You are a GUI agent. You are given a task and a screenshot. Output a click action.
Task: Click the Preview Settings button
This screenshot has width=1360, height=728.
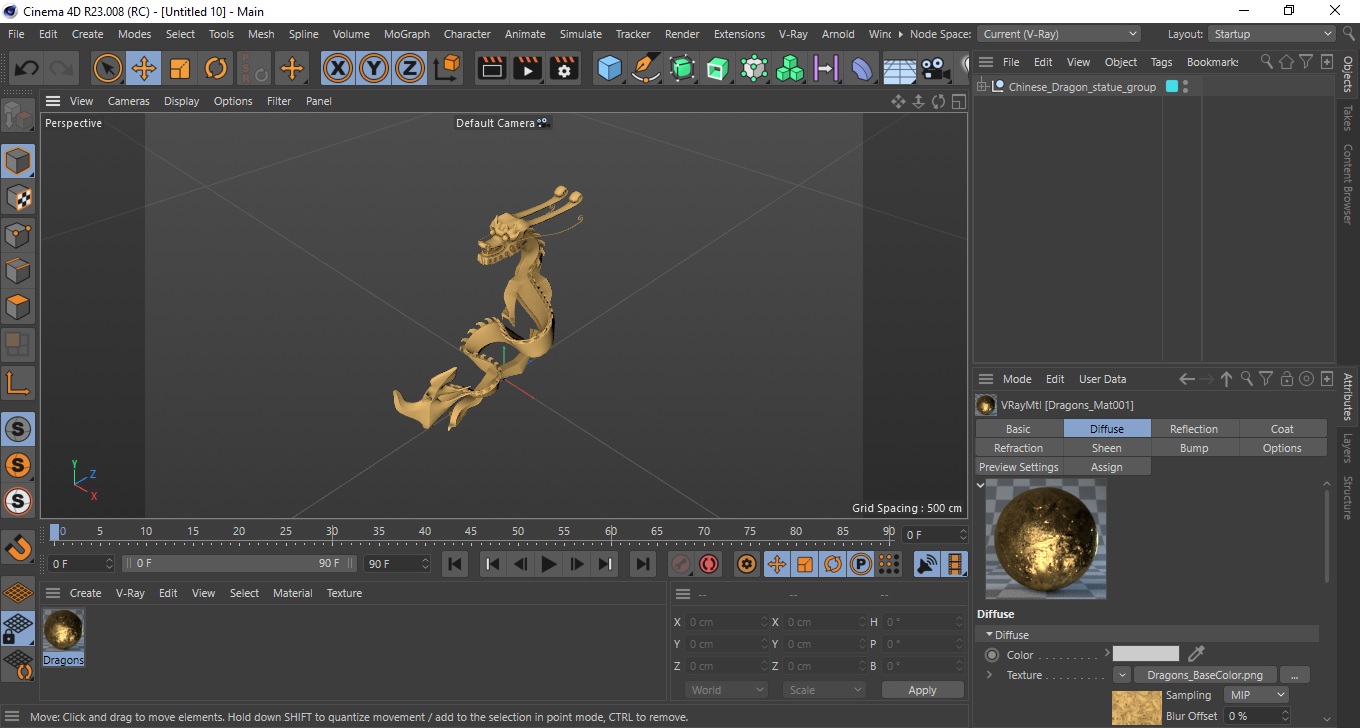pyautogui.click(x=1018, y=467)
